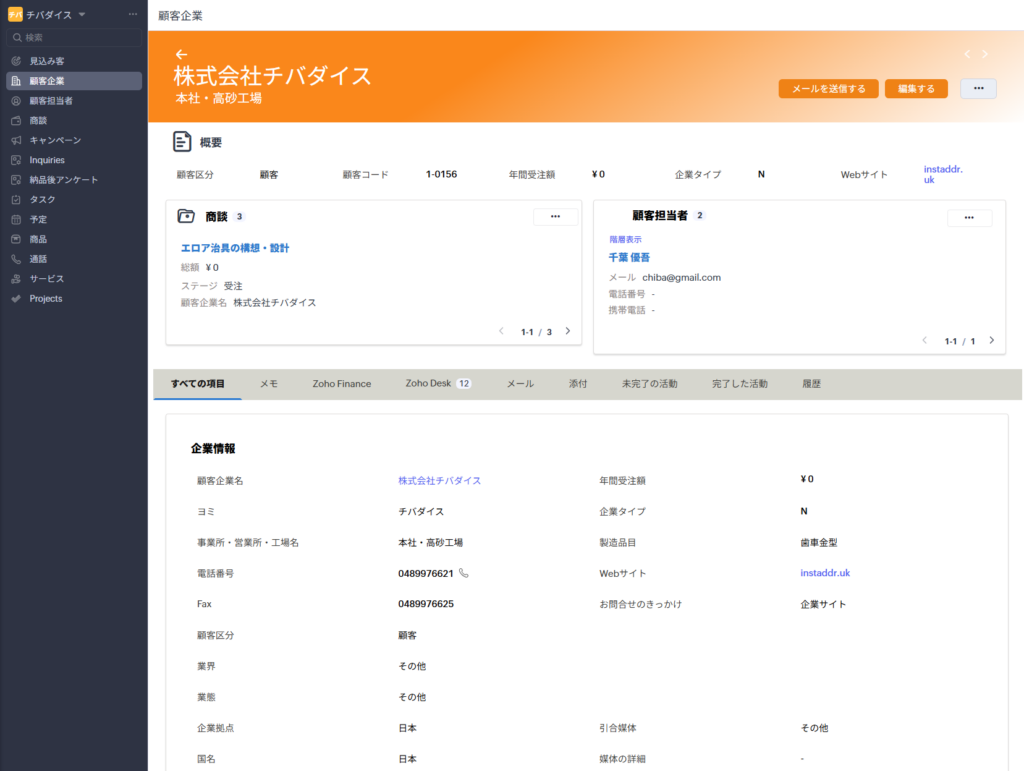Open 納品後アンケート module icon
Image resolution: width=1024 pixels, height=771 pixels.
coord(16,180)
